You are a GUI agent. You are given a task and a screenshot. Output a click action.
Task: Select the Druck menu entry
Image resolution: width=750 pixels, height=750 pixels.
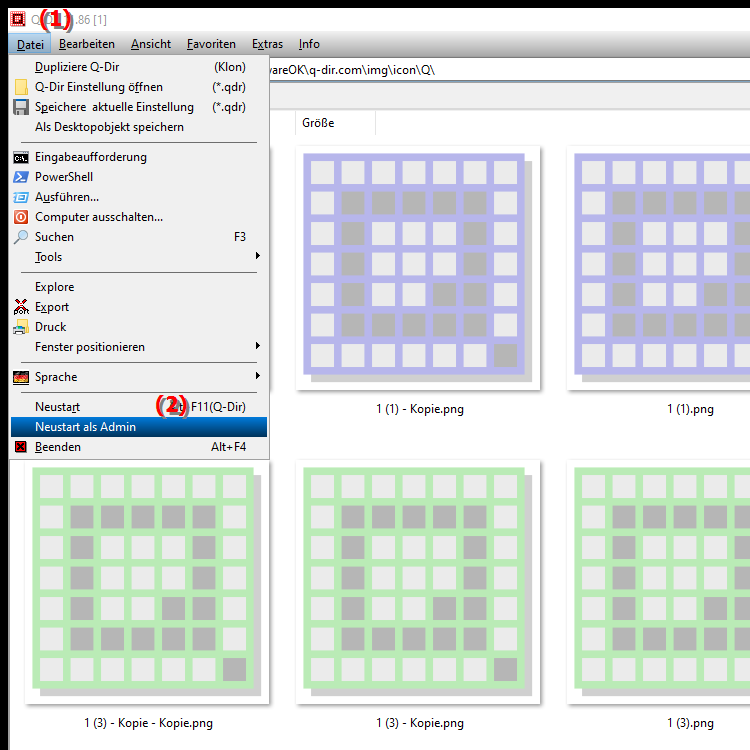(139, 327)
